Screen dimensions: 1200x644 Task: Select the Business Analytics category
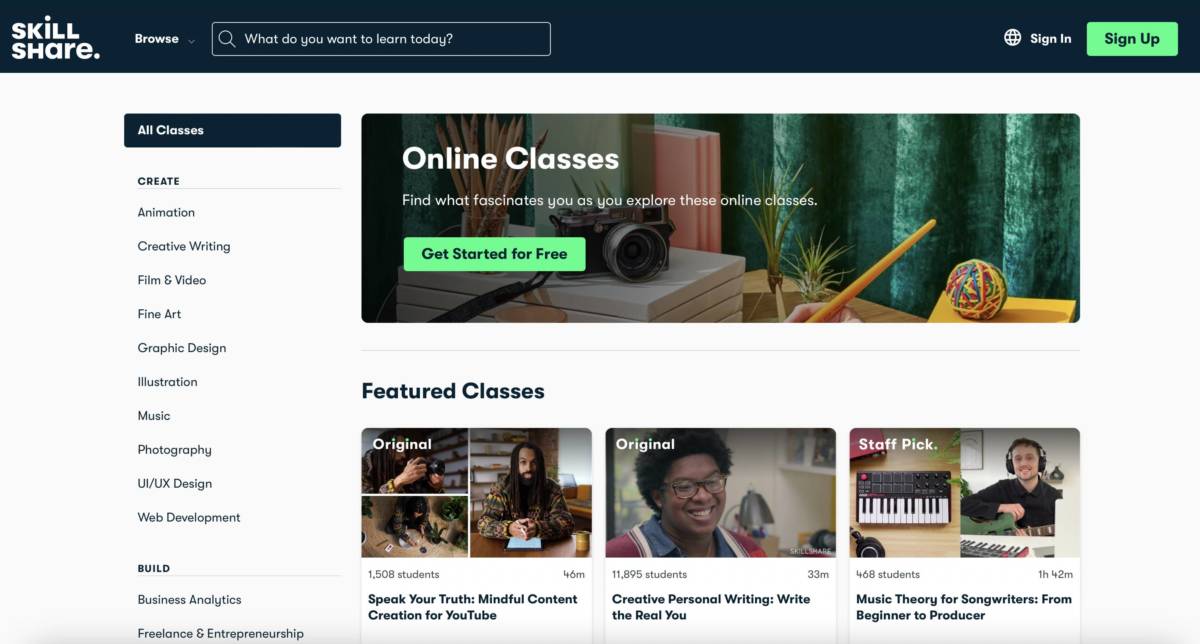(190, 600)
